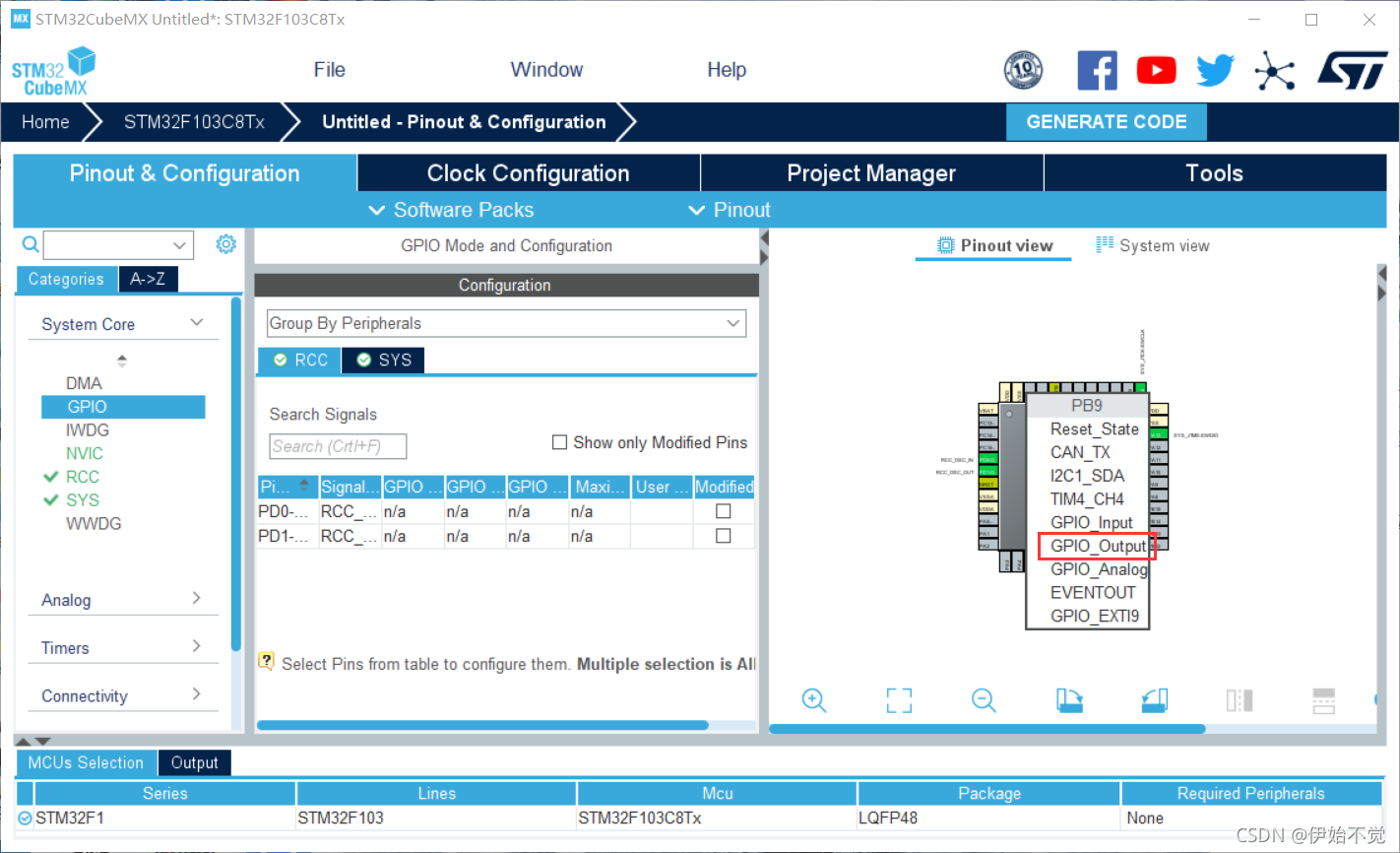Click the STM32F1 series row check icon
The height and width of the screenshot is (853, 1400).
[x=25, y=818]
